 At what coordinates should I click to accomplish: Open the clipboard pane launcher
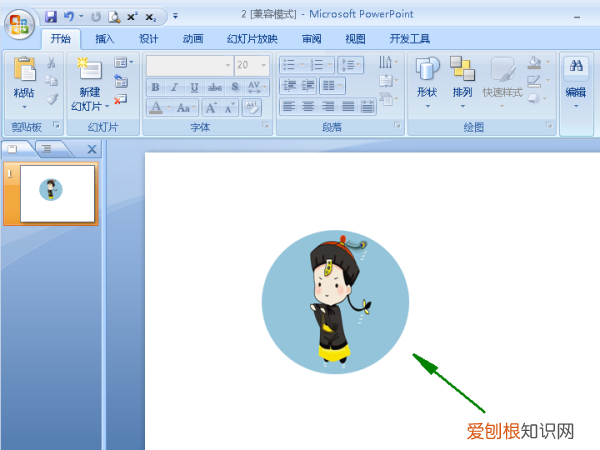(x=56, y=125)
